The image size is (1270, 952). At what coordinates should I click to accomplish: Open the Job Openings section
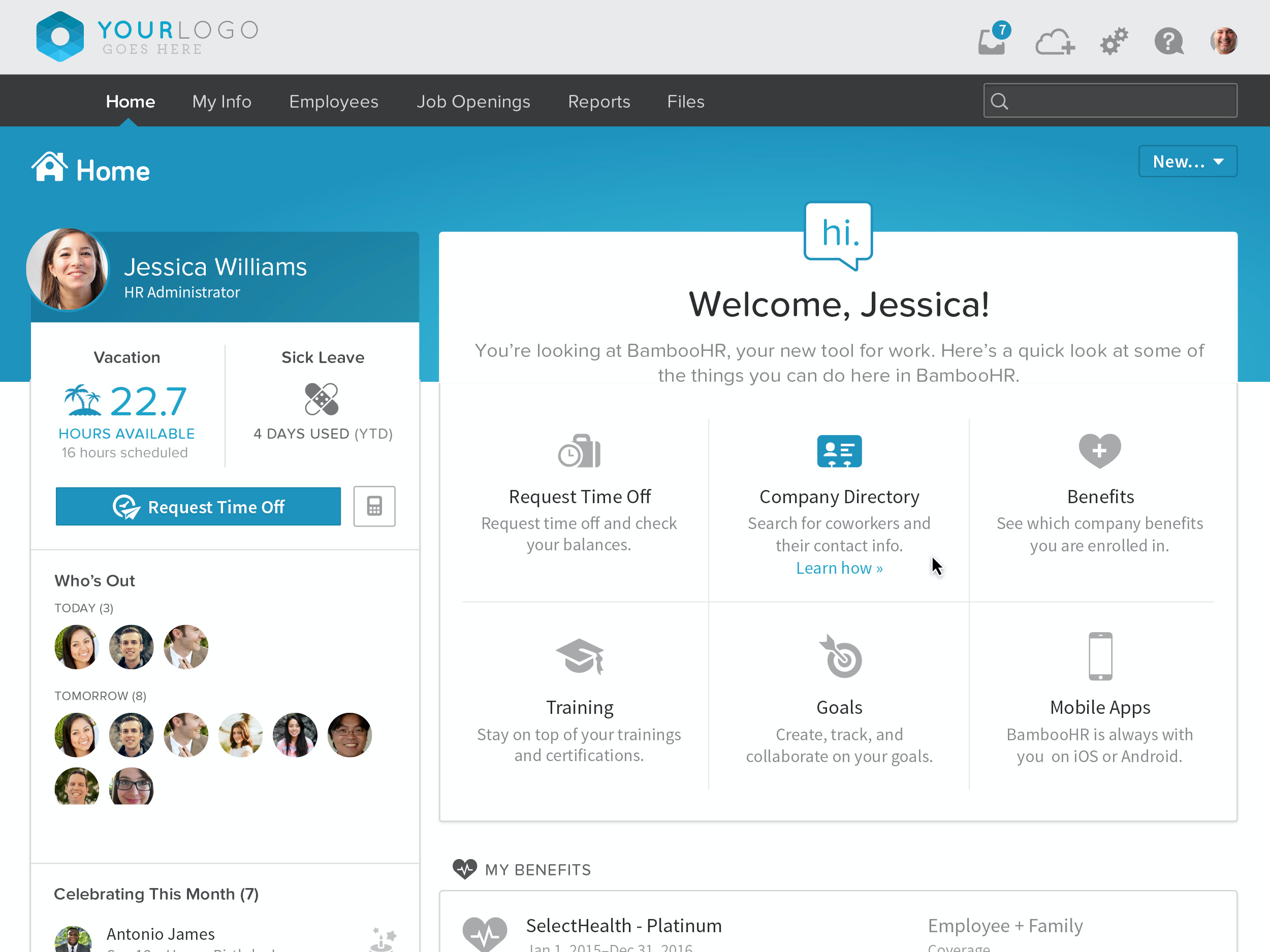coord(473,102)
